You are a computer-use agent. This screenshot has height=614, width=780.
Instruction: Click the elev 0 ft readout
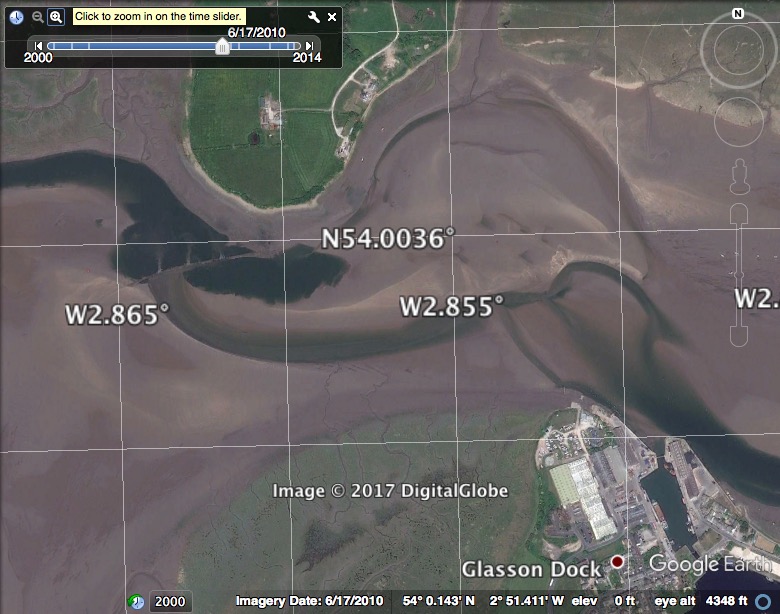coord(603,601)
